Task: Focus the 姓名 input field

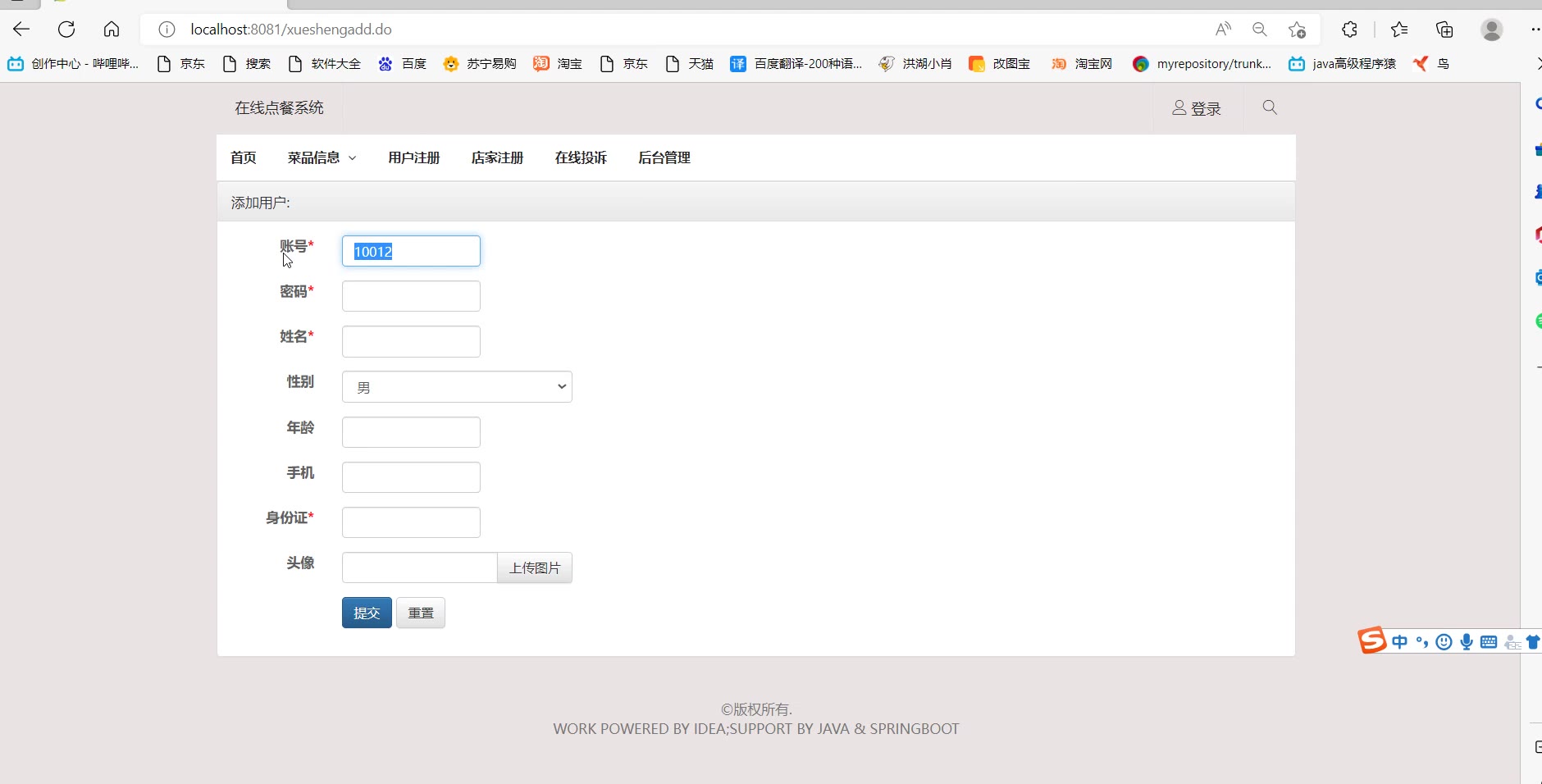Action: pos(411,341)
